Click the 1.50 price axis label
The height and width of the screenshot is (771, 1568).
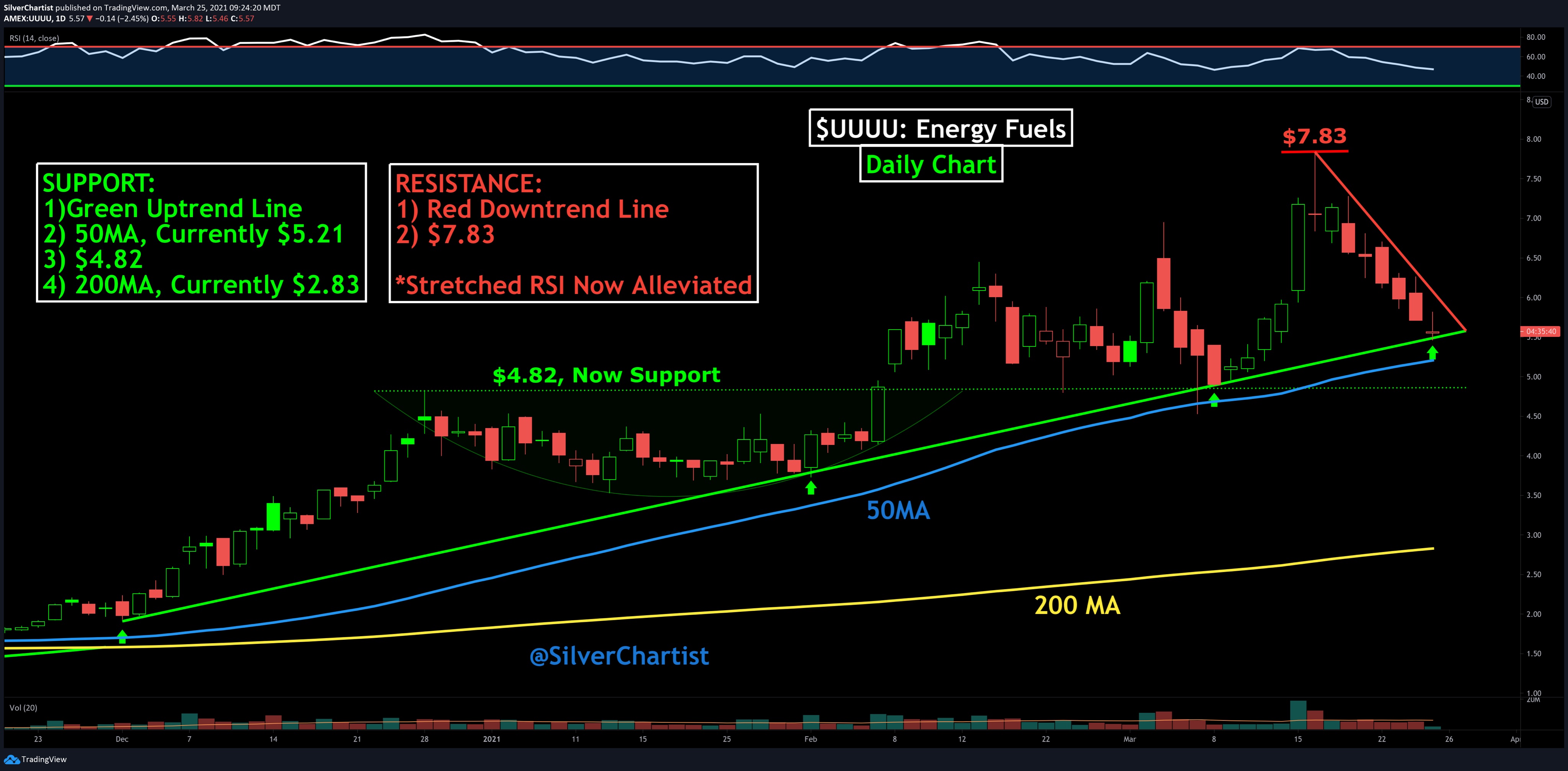pyautogui.click(x=1534, y=653)
